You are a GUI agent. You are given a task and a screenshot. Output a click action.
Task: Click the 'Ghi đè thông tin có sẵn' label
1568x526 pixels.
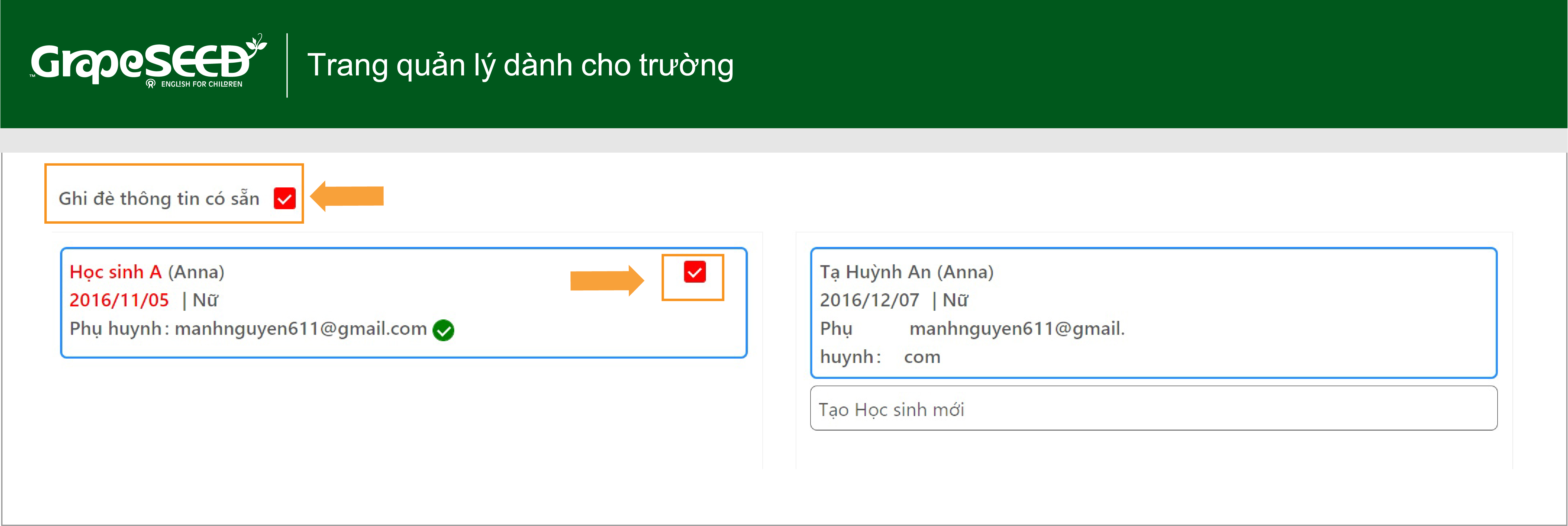coord(159,199)
